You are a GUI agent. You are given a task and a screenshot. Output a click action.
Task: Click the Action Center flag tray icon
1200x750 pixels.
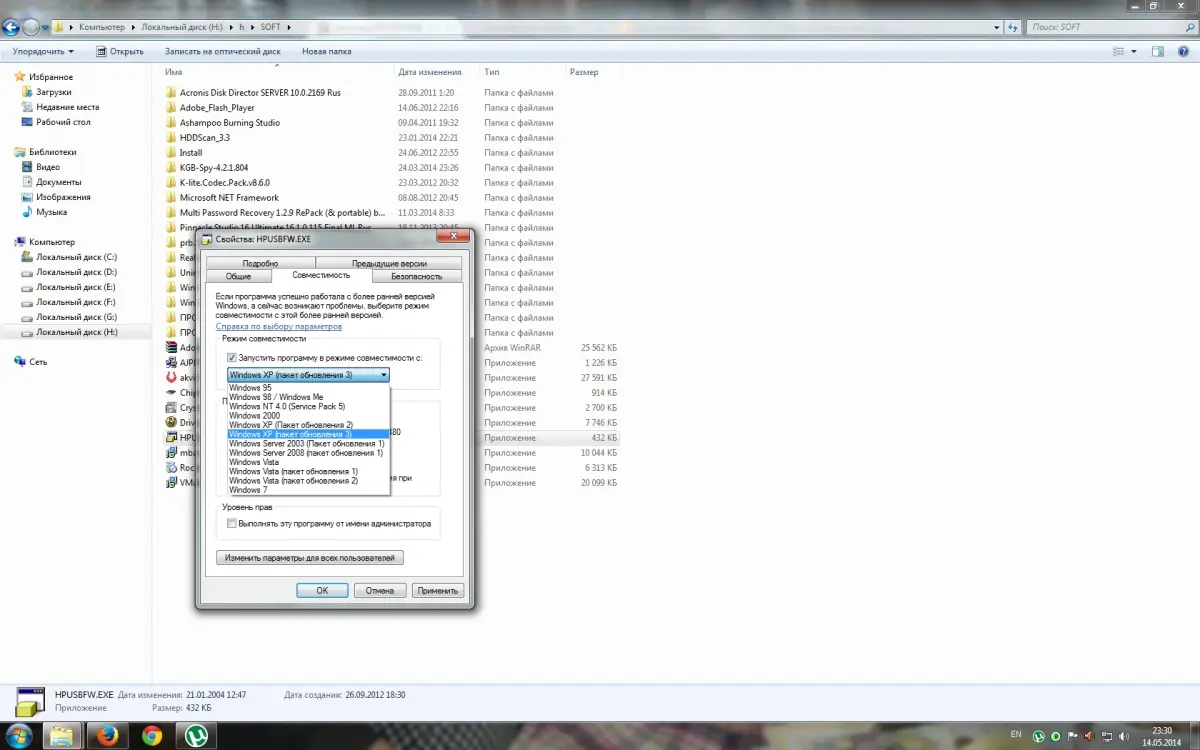[1073, 737]
